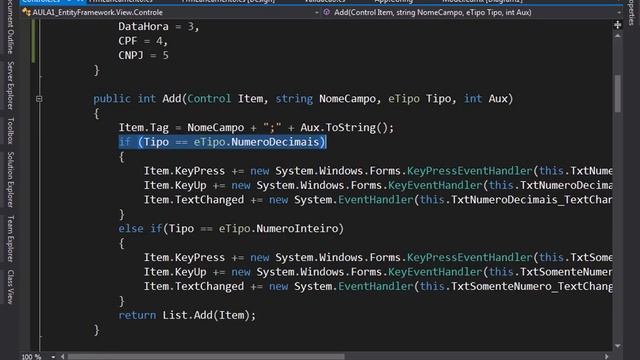Click the 'DataHora = 3,' enum line
Screen dimensions: 640x360
pyautogui.click(x=159, y=27)
